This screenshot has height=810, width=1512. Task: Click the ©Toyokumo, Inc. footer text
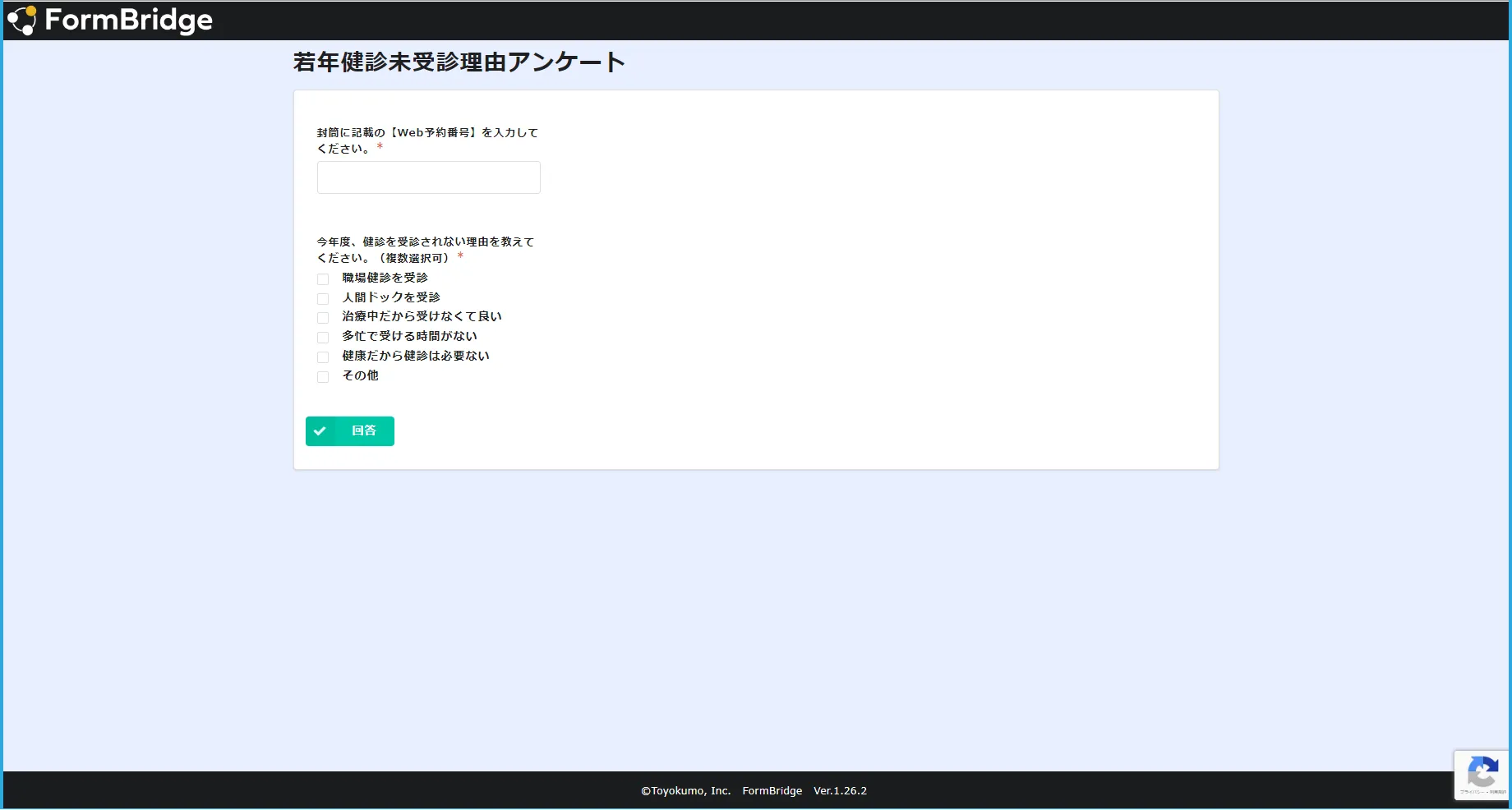click(685, 791)
